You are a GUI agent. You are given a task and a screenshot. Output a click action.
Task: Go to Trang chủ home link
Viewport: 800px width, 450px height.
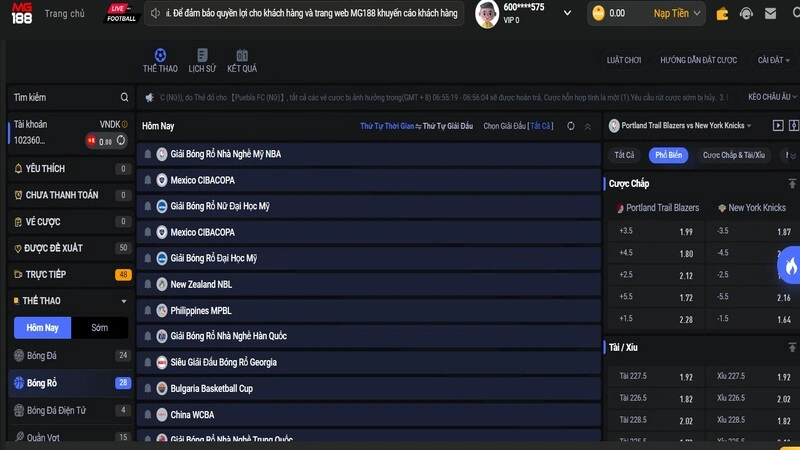click(64, 14)
